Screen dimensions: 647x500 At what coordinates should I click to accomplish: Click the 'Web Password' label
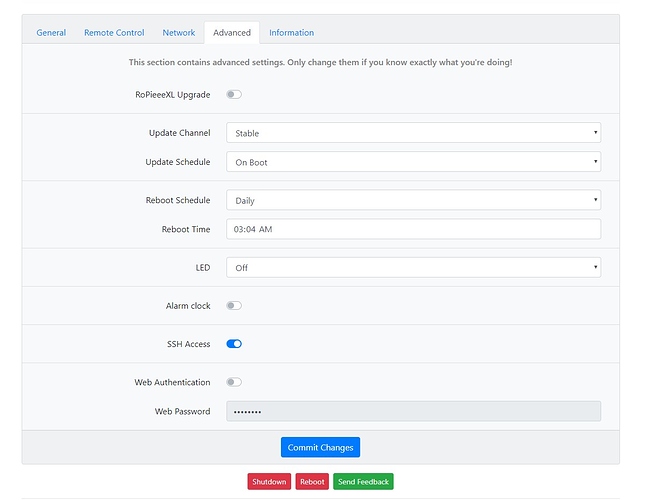[182, 411]
